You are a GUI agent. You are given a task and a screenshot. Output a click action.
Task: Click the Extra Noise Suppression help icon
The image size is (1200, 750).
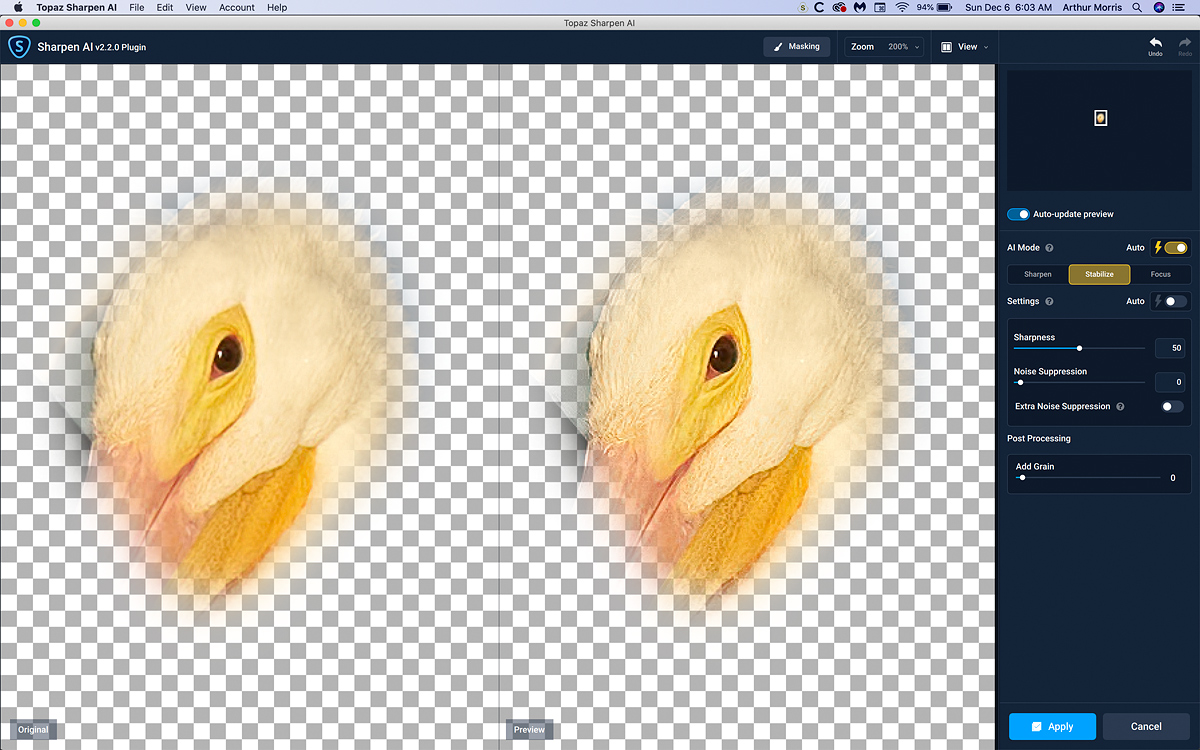1120,407
